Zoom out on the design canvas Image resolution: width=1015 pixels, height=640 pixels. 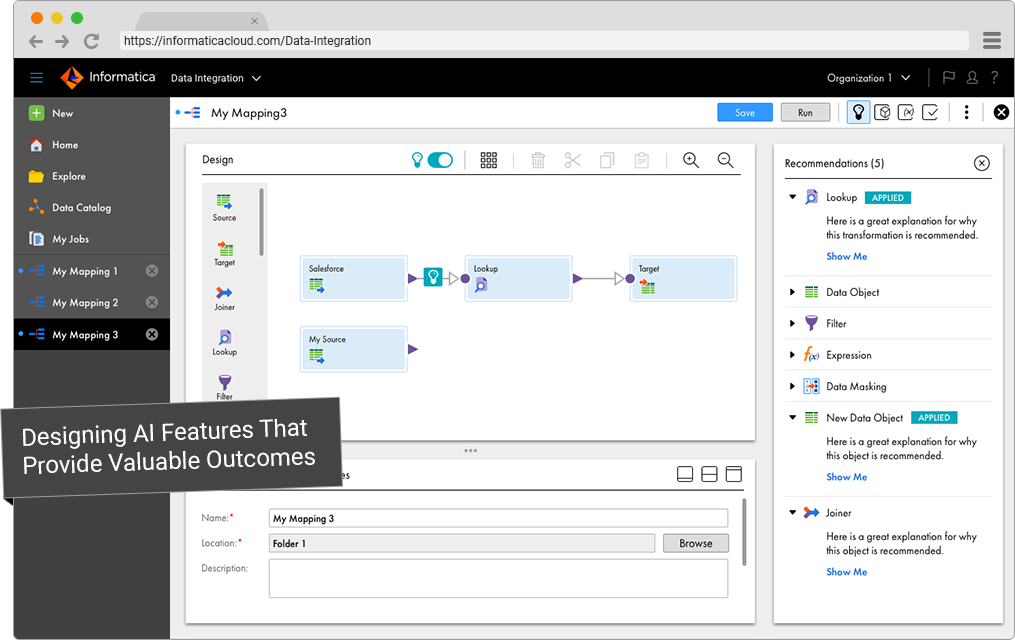(x=726, y=160)
